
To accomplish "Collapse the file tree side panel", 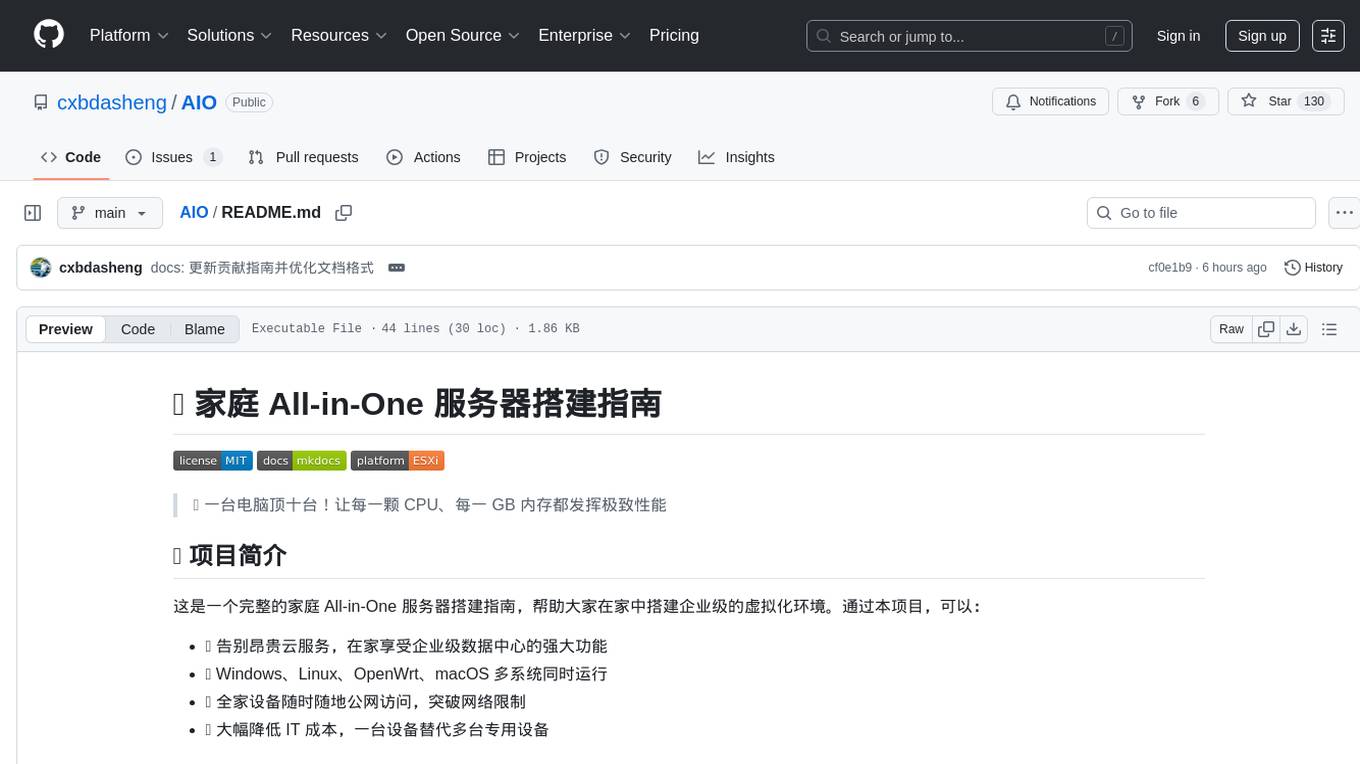I will tap(33, 213).
